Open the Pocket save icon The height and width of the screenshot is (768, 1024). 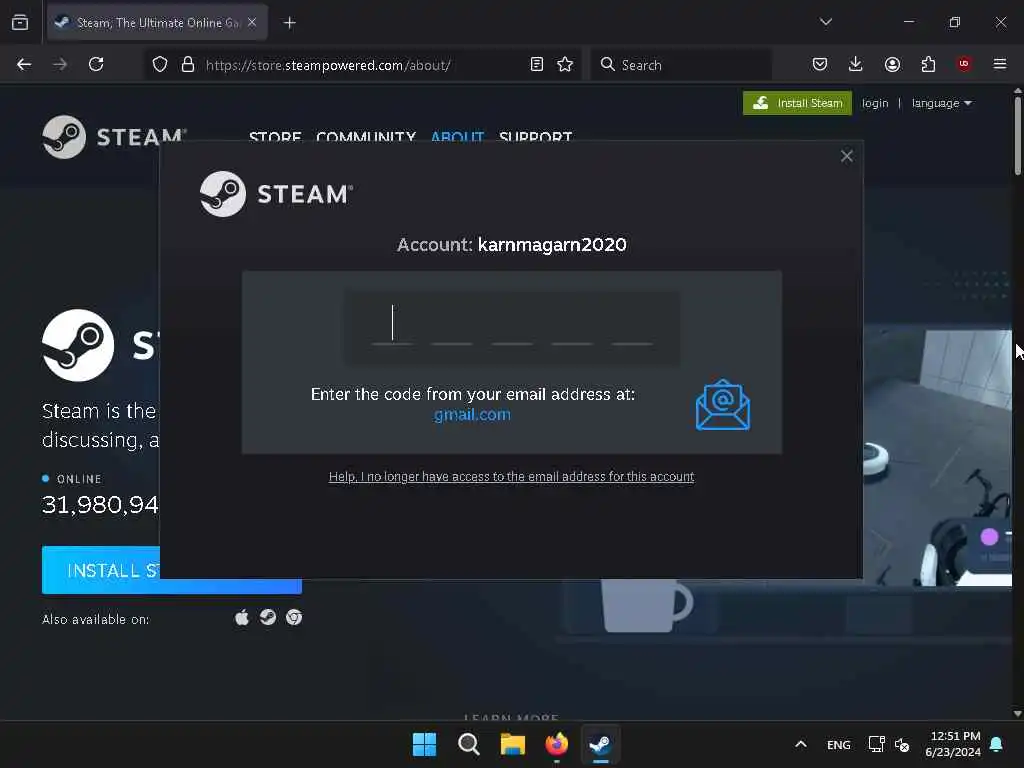[820, 65]
